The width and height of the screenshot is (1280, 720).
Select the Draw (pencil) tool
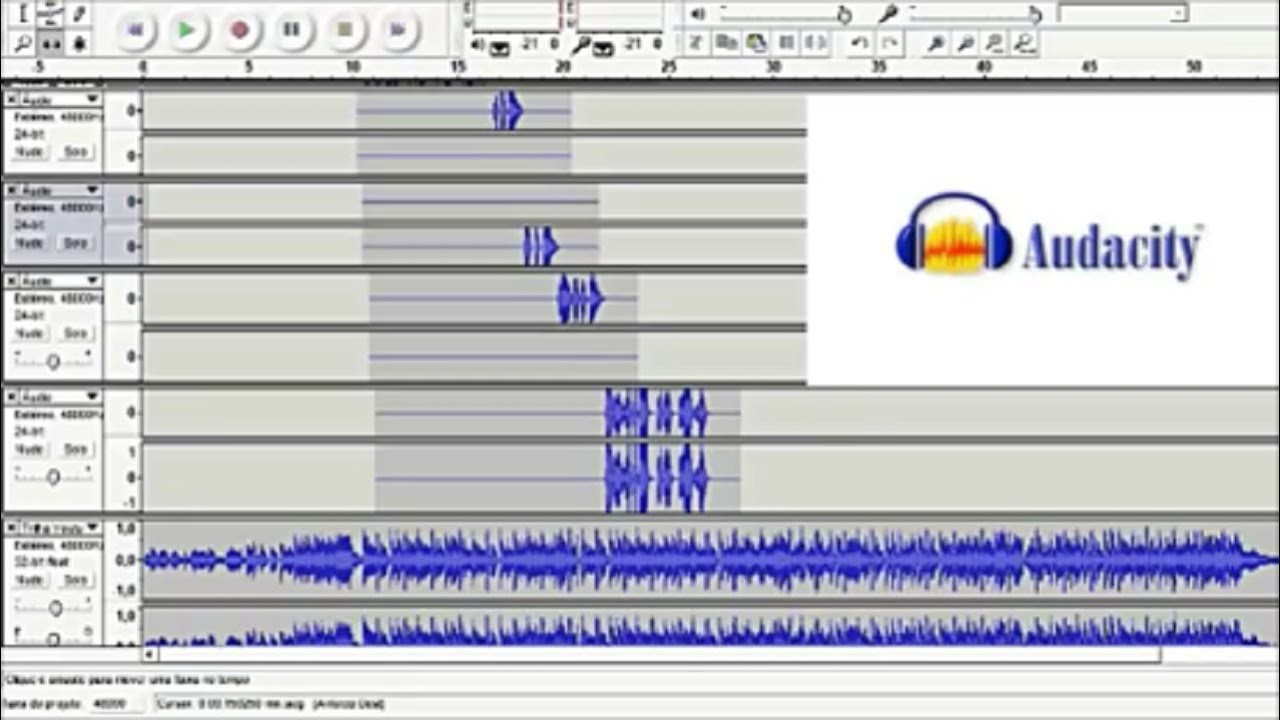[x=79, y=13]
